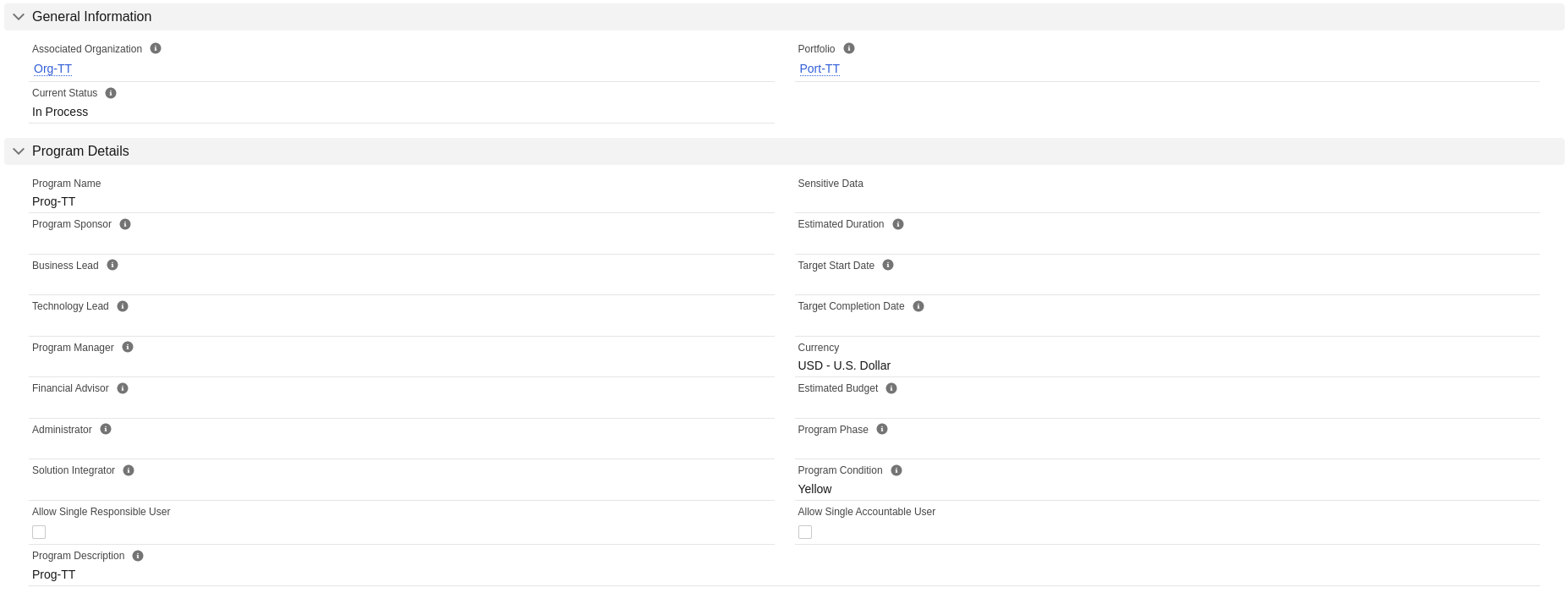Show help for Current Status
1568x593 pixels.
pyautogui.click(x=111, y=93)
